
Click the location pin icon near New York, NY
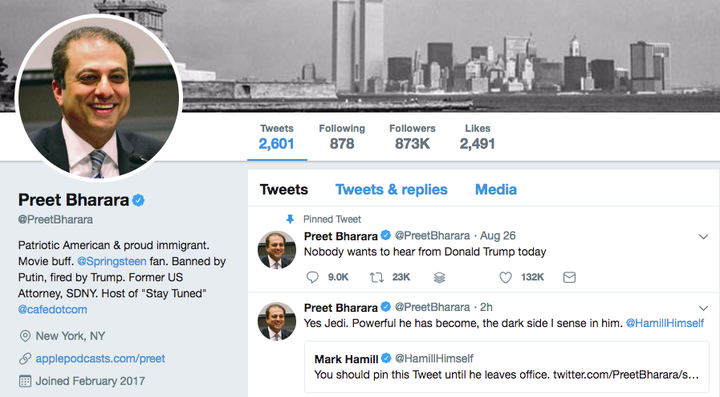point(25,336)
